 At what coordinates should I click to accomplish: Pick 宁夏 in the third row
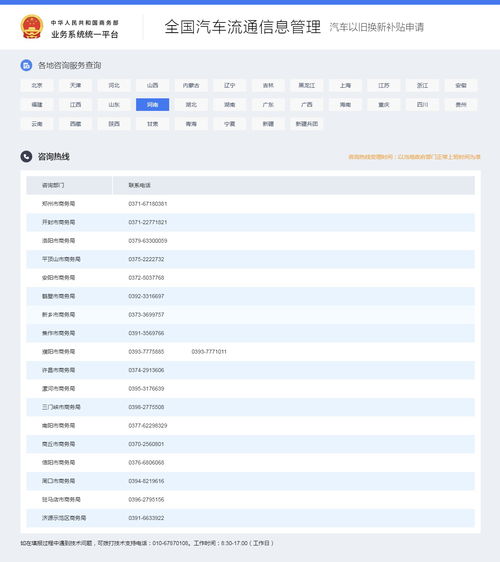pyautogui.click(x=229, y=124)
